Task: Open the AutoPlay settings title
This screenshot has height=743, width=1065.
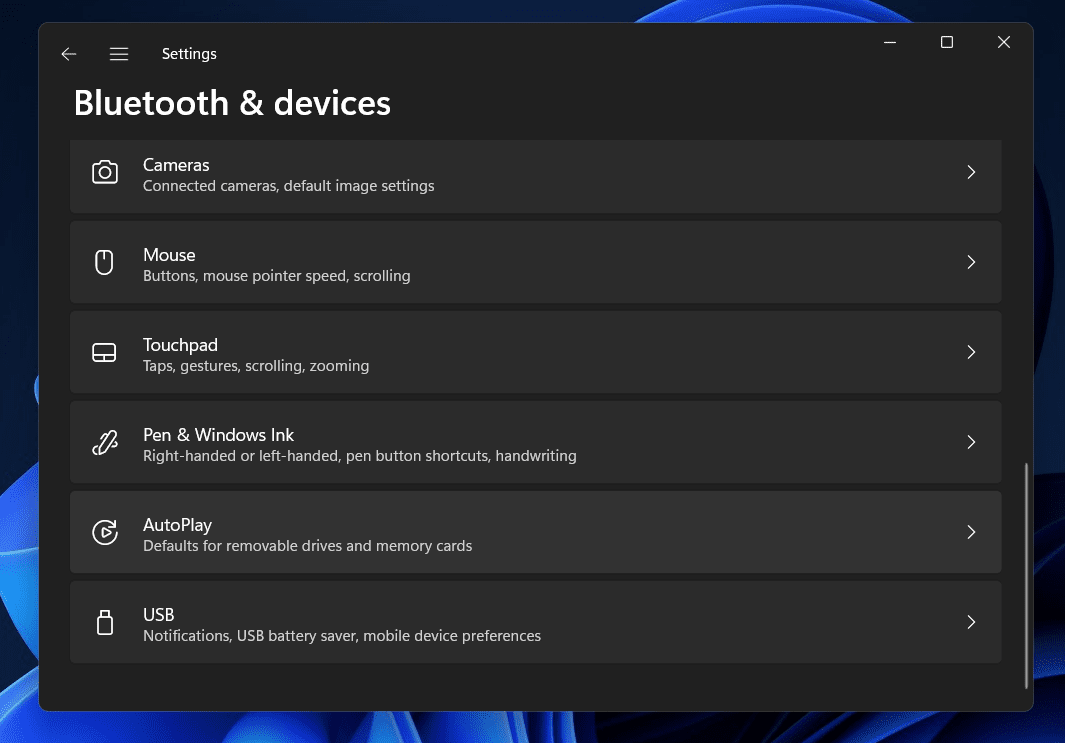Action: point(177,525)
